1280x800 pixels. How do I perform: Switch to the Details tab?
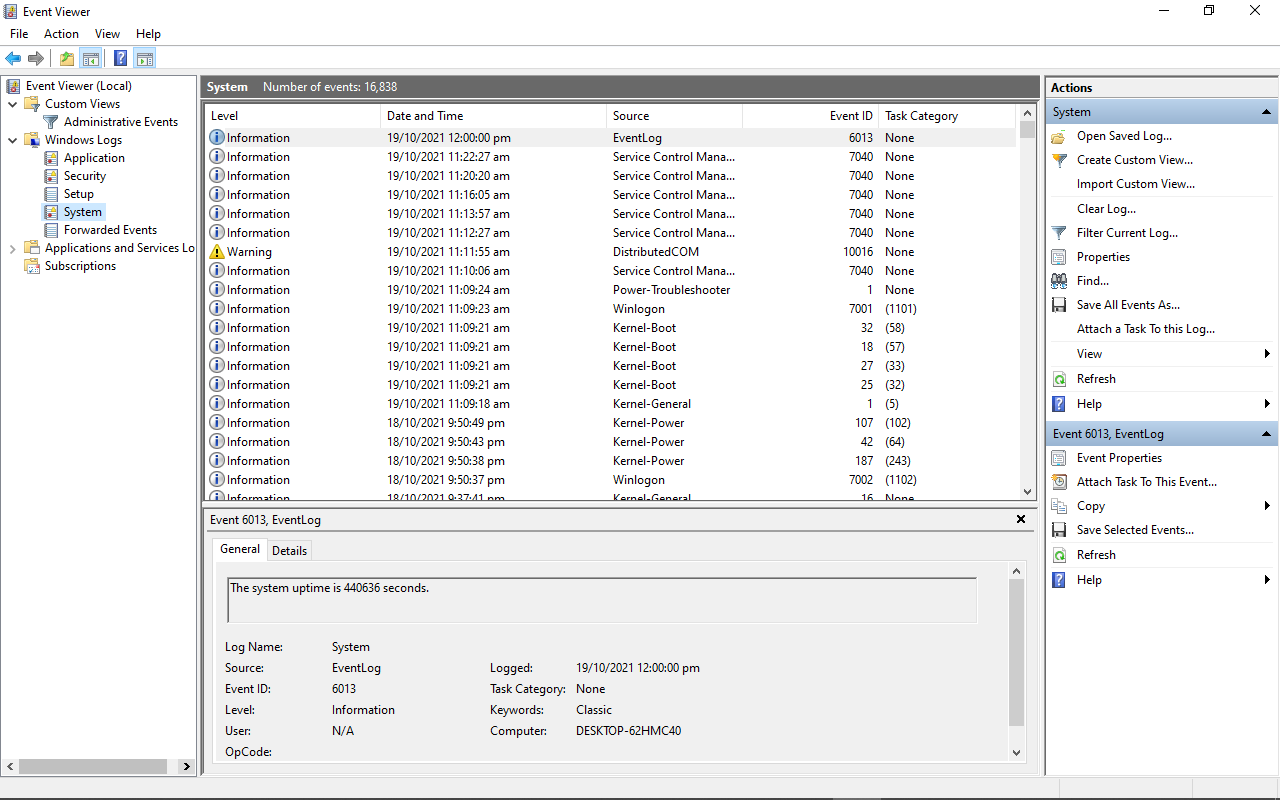(289, 550)
